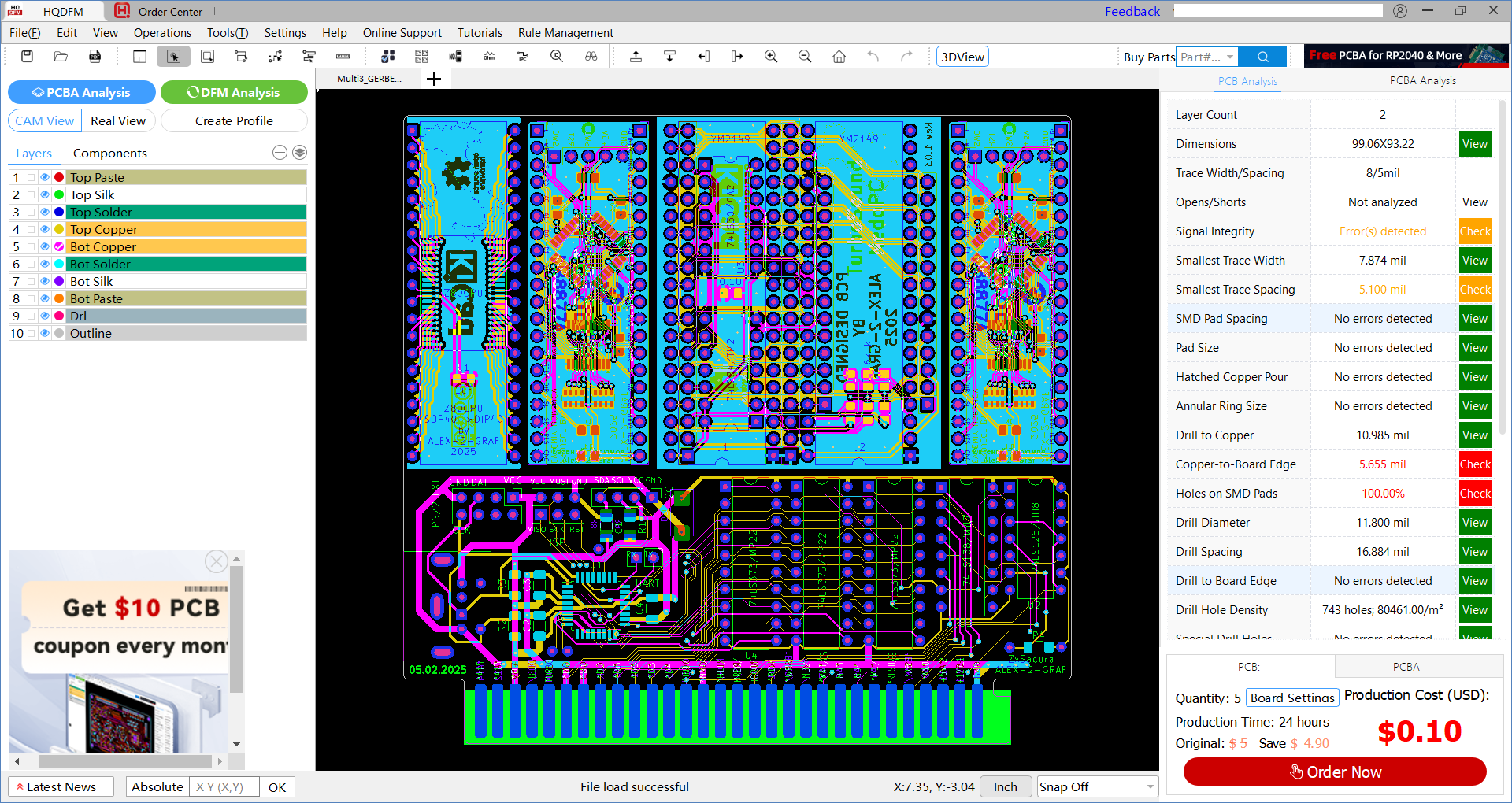Export to PDF using the toolbar icon

pos(94,57)
